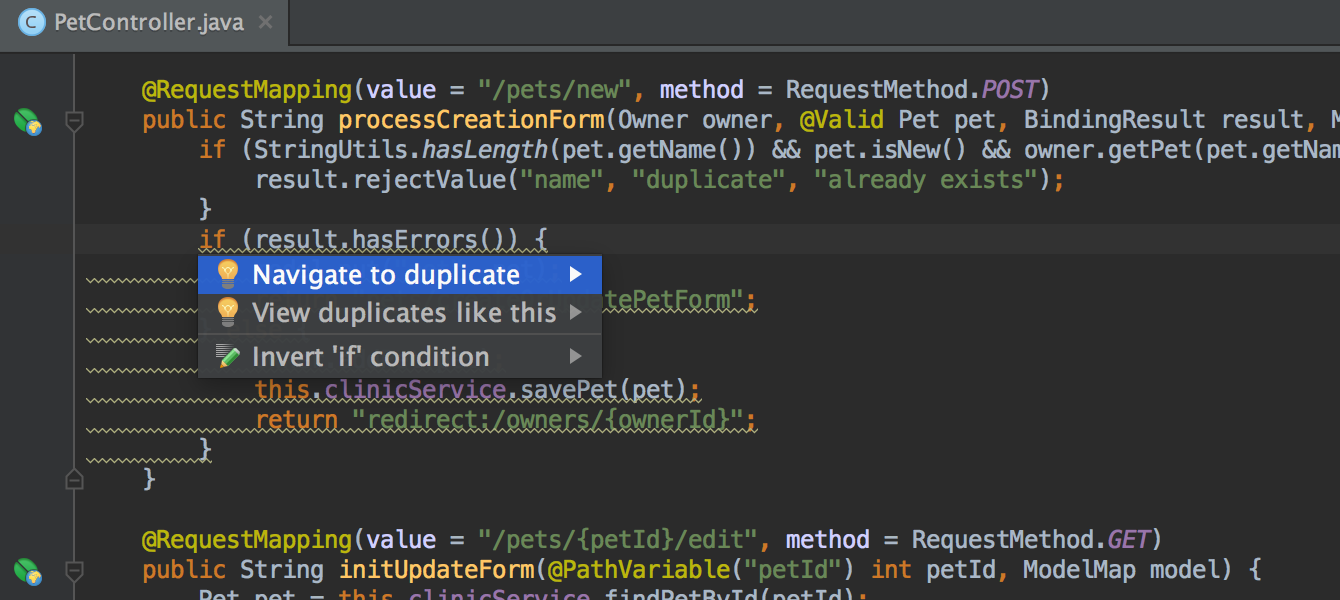Close the PetController.java tab

[x=265, y=20]
